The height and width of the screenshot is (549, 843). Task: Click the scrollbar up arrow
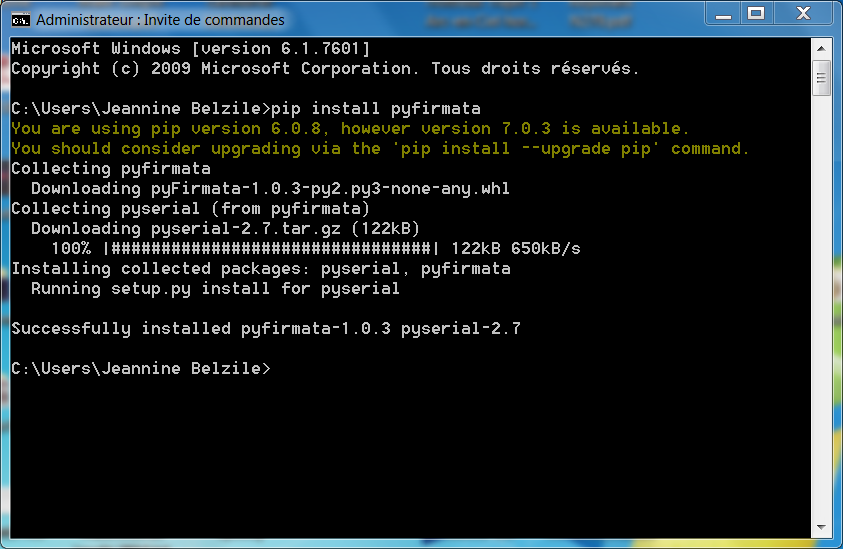pyautogui.click(x=821, y=48)
